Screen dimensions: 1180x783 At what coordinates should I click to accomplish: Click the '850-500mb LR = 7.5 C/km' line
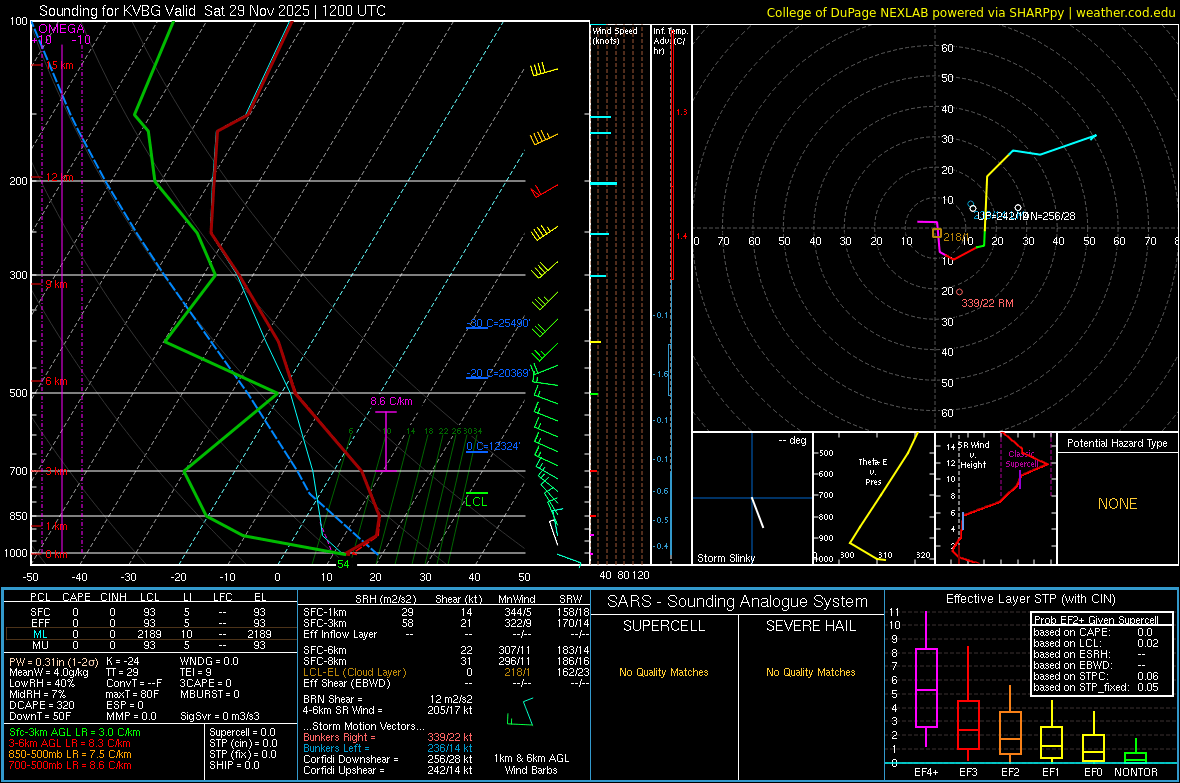pyautogui.click(x=70, y=754)
